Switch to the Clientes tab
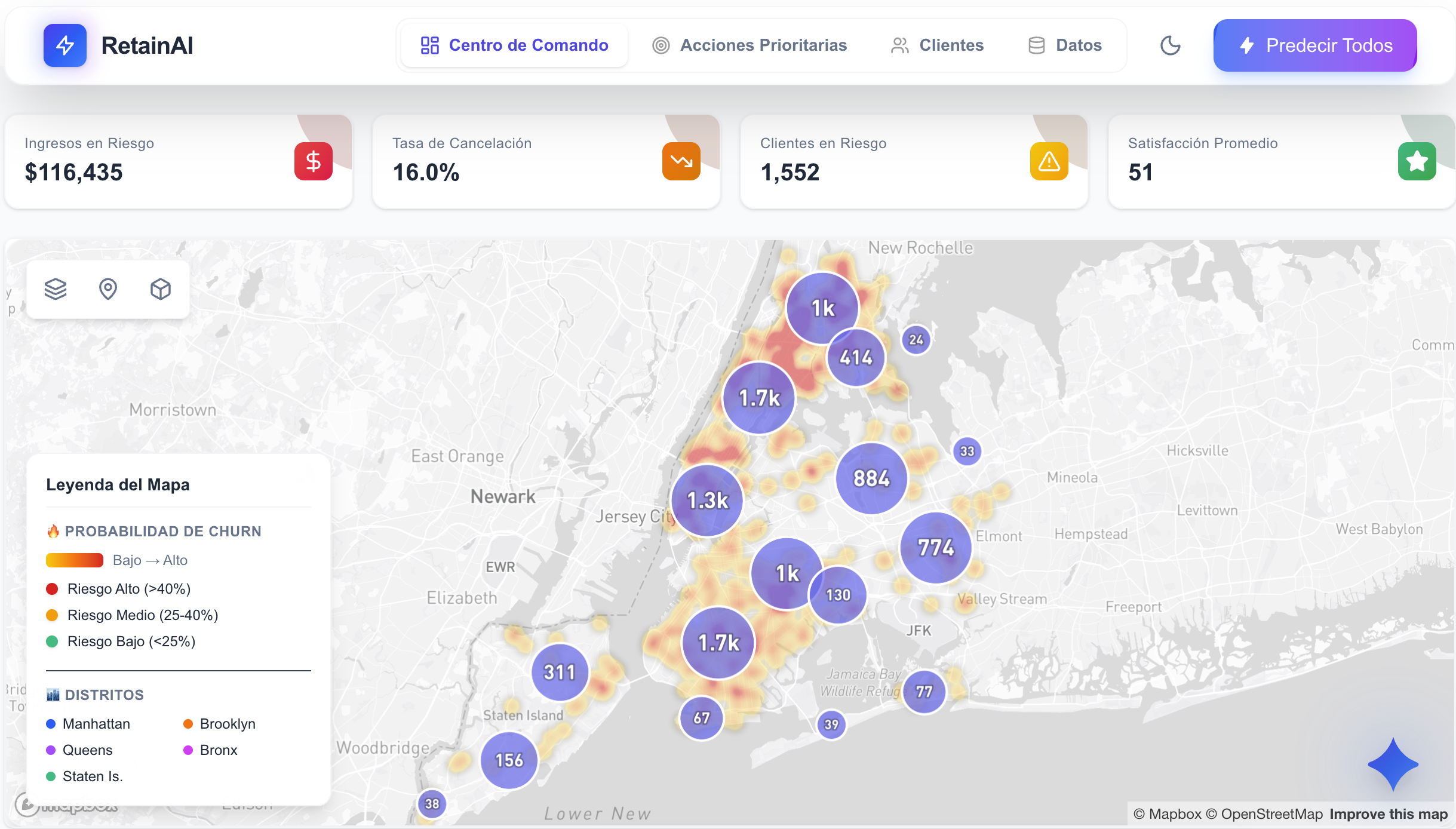The image size is (1456, 829). [x=937, y=45]
